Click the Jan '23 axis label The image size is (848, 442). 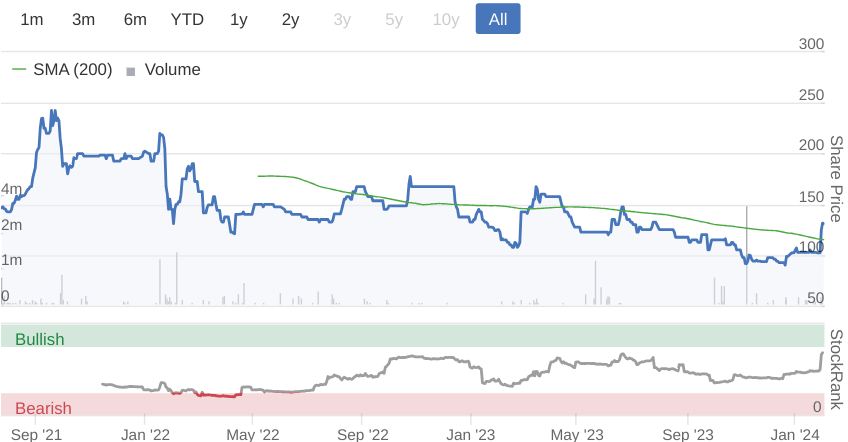point(471,434)
